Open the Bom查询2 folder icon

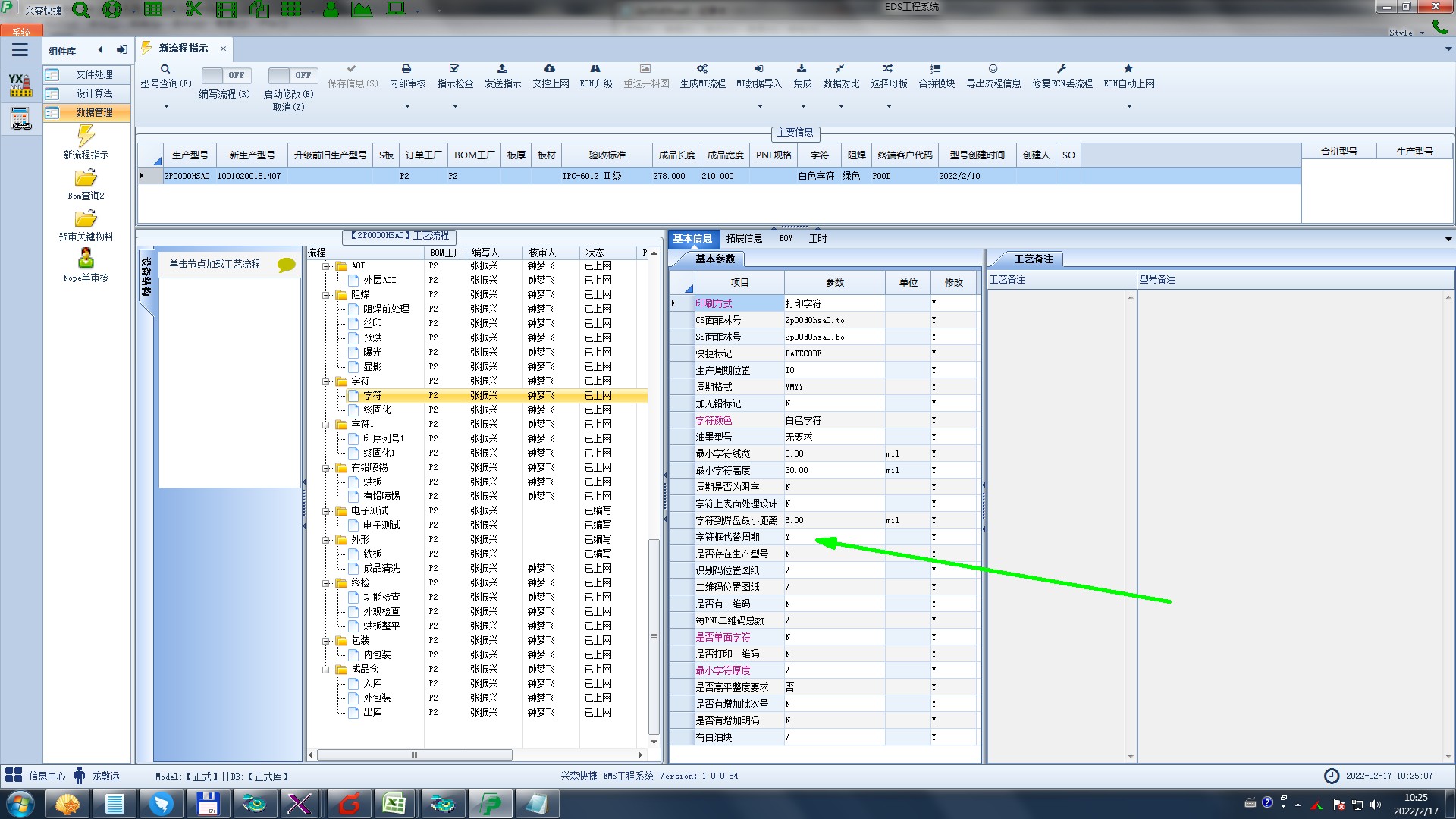[86, 179]
